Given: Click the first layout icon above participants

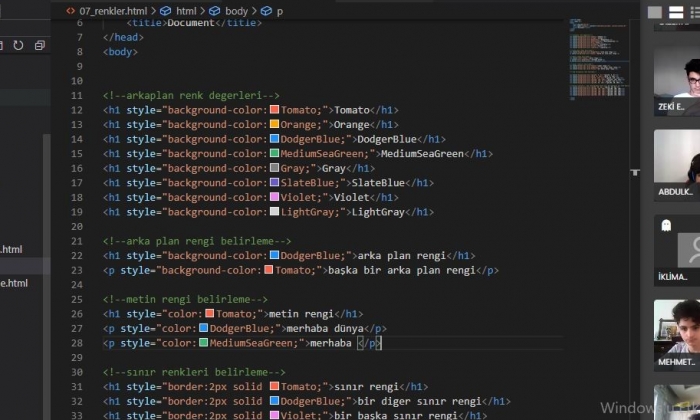Looking at the screenshot, I should (655, 12).
